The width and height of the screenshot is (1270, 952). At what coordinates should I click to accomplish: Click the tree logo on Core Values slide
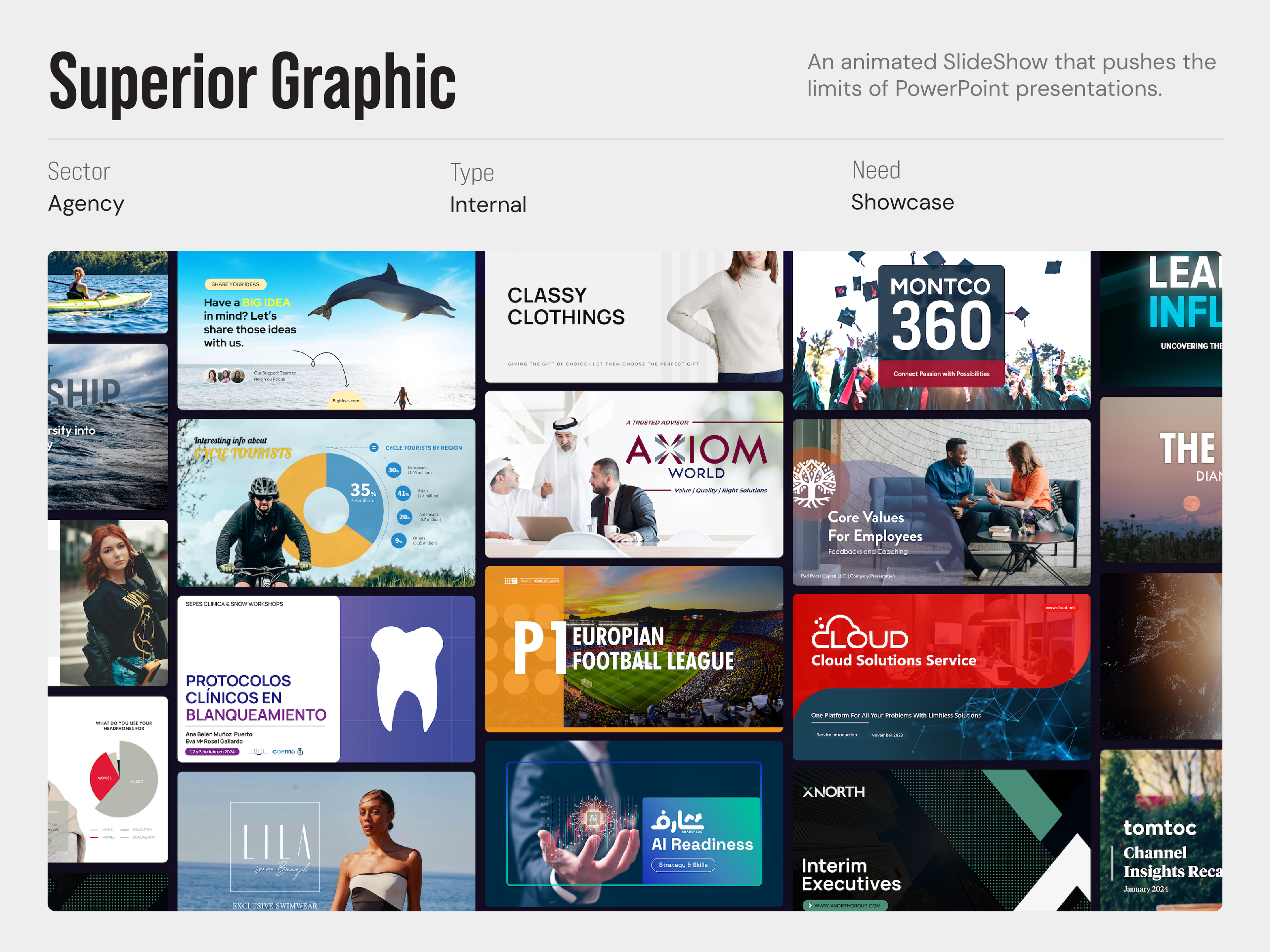pos(814,483)
